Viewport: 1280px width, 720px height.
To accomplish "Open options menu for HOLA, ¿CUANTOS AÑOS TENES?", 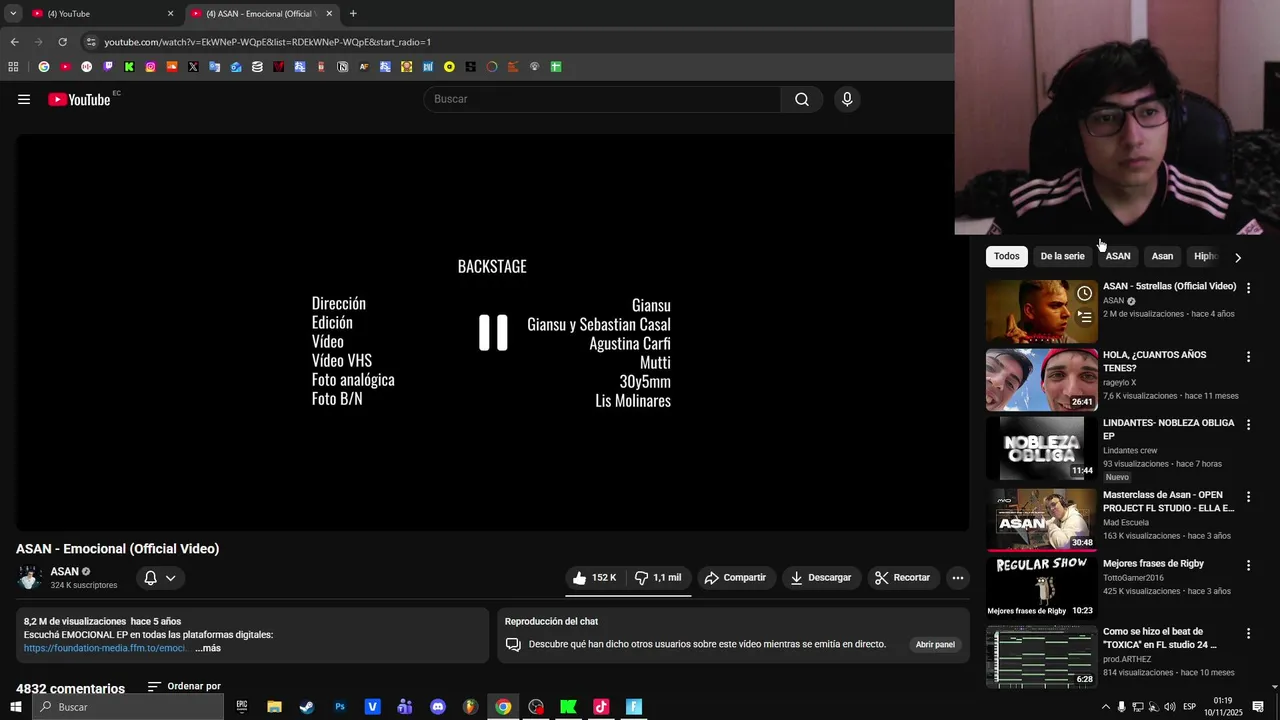I will coord(1248,357).
